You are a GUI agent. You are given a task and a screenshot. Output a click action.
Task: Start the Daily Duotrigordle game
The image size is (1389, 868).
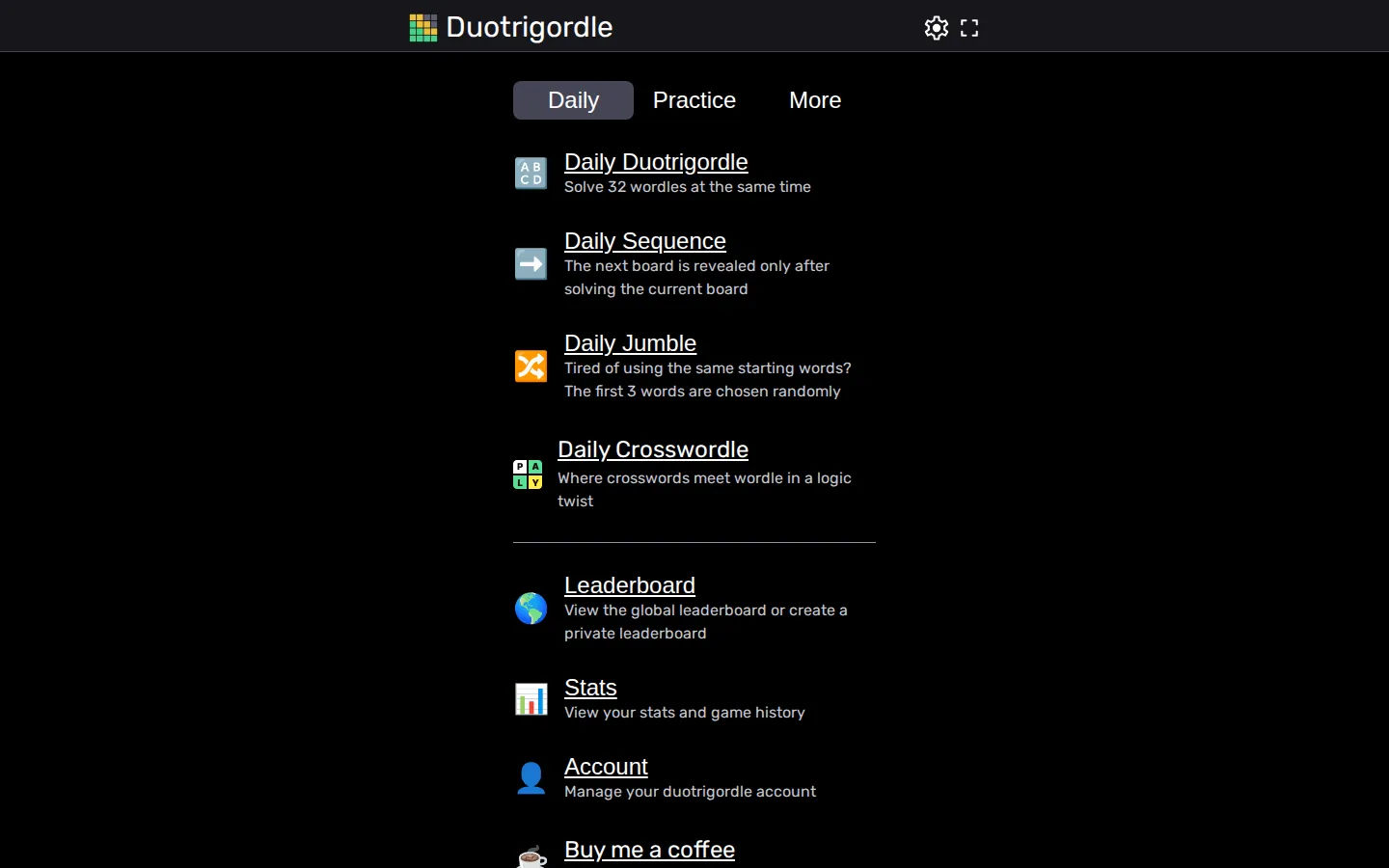(656, 162)
